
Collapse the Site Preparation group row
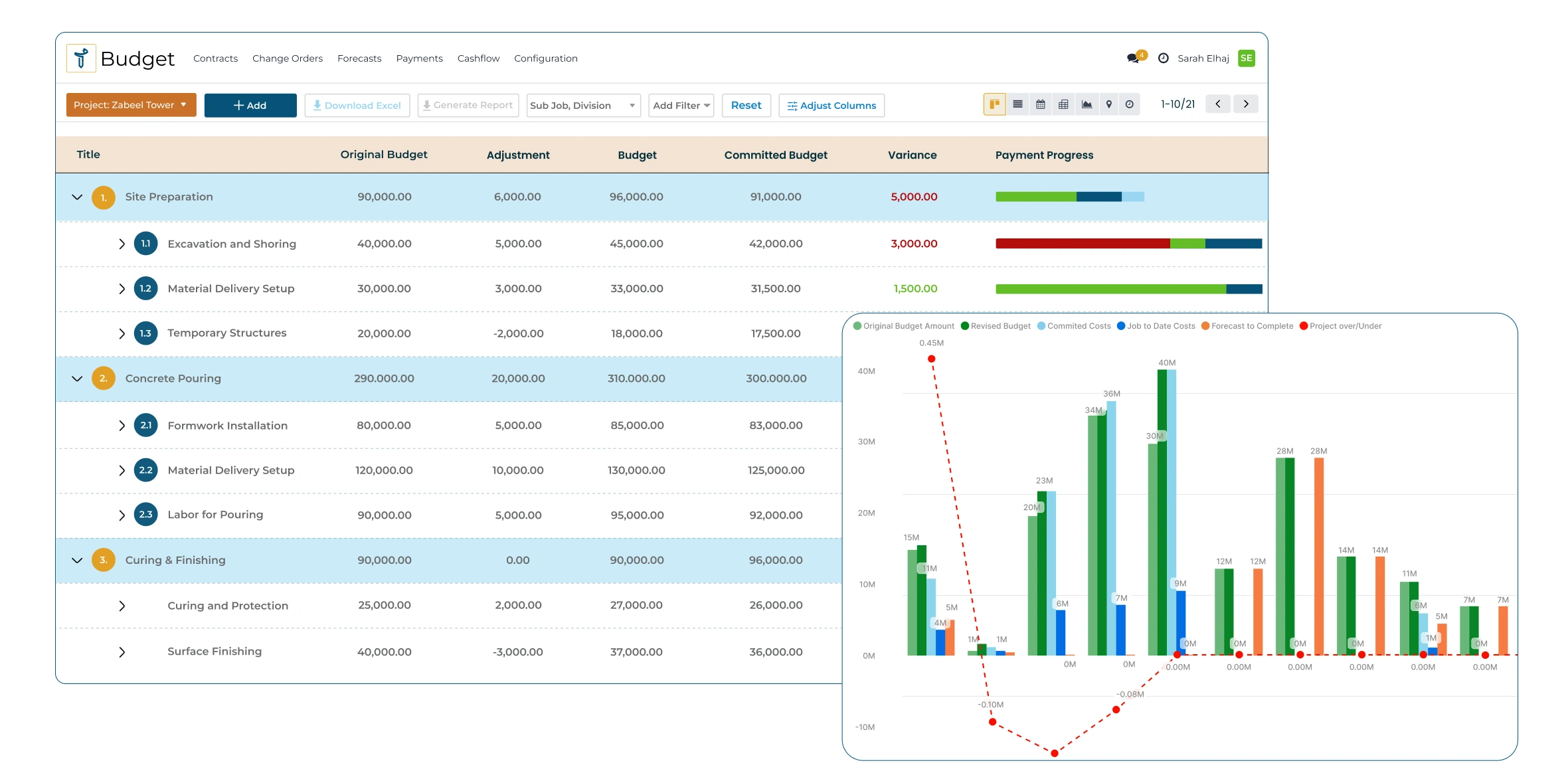pos(77,197)
